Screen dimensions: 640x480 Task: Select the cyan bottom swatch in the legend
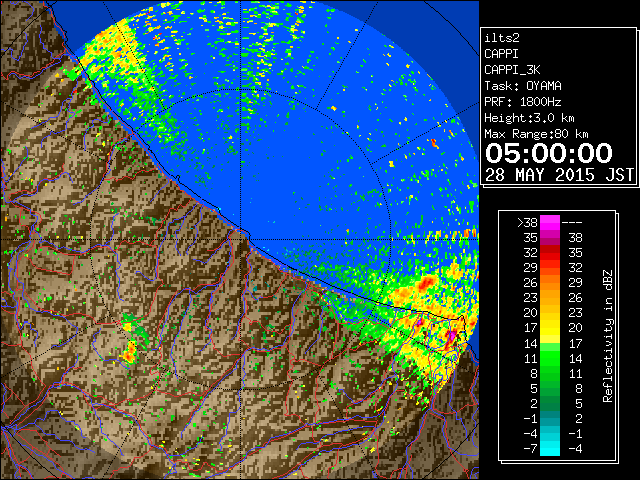click(x=550, y=450)
